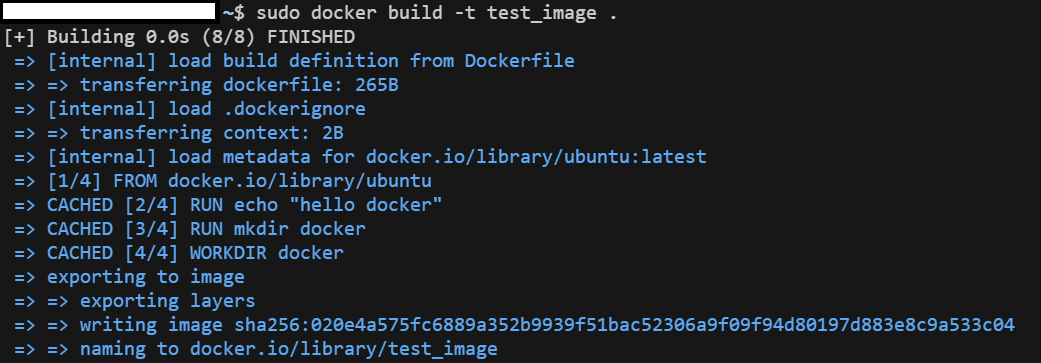Click the 'Building 0.0s (8/8) FINISHED' line
Screen dimensions: 1041x363
pos(179,37)
